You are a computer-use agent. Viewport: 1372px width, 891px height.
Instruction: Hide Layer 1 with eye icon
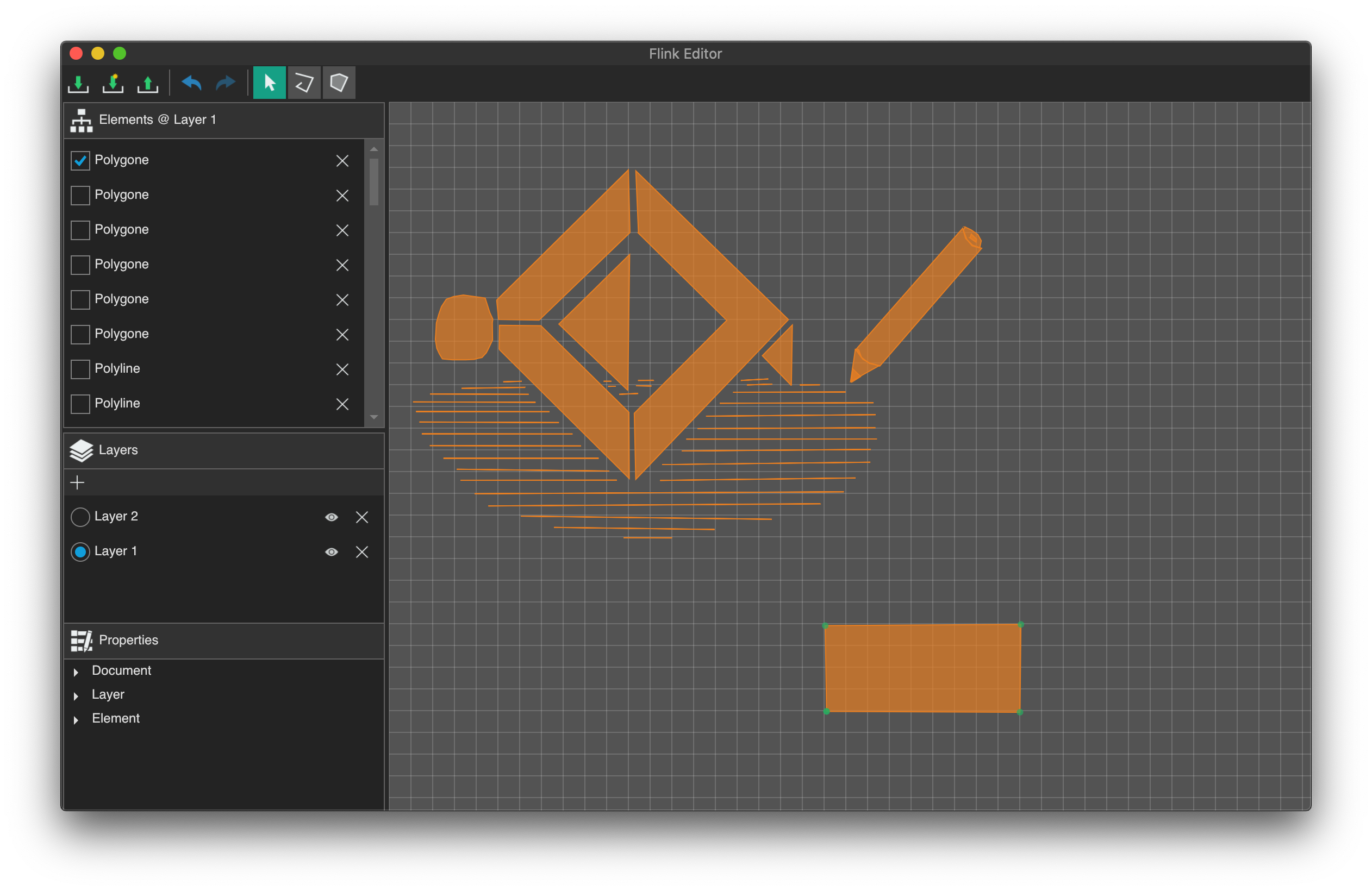(332, 552)
